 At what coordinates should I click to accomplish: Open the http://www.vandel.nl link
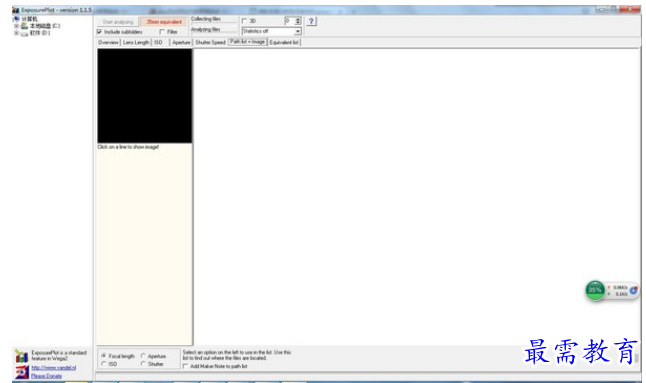[x=54, y=368]
